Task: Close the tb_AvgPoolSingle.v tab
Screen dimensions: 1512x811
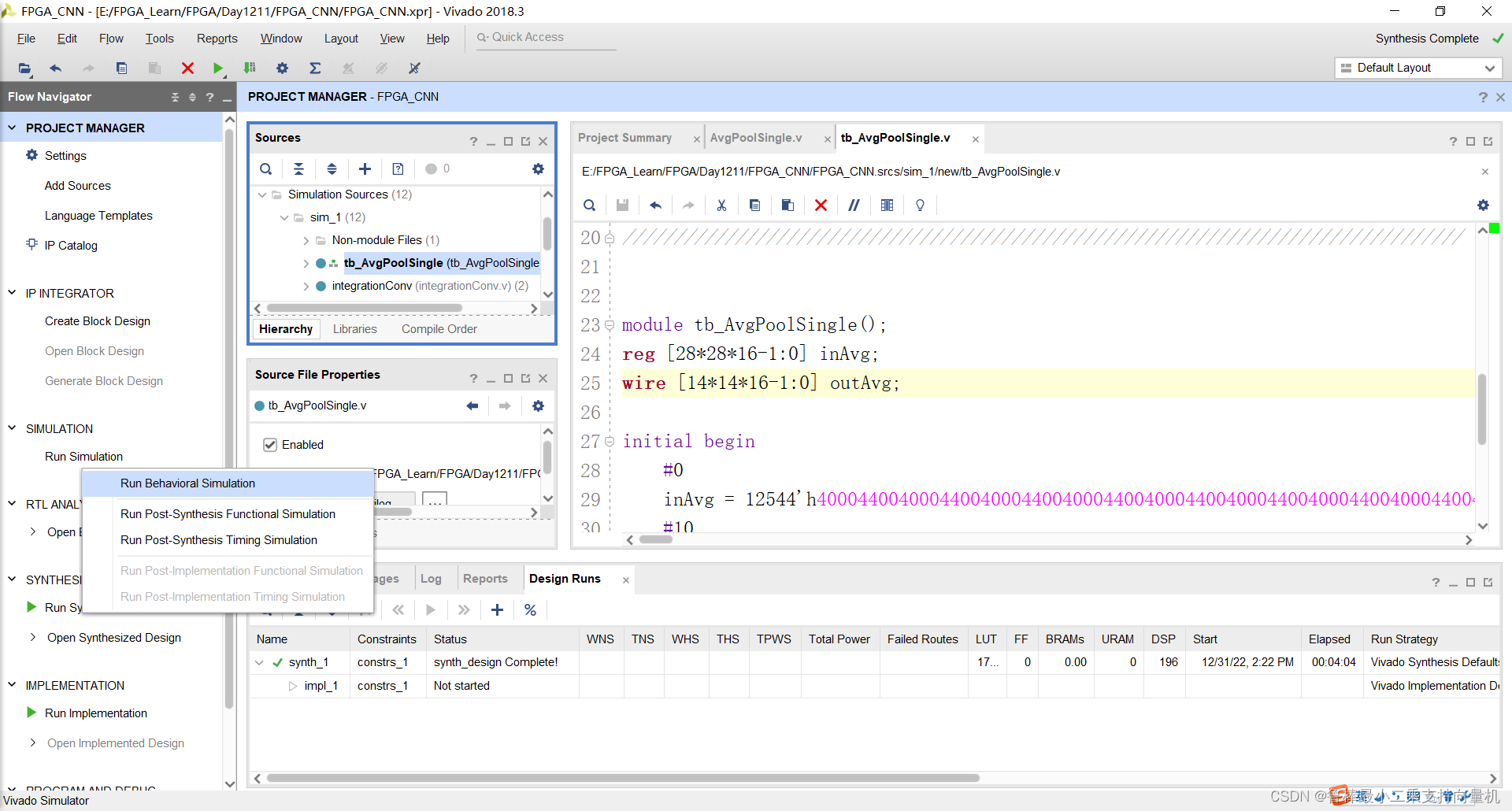Action: pyautogui.click(x=975, y=139)
